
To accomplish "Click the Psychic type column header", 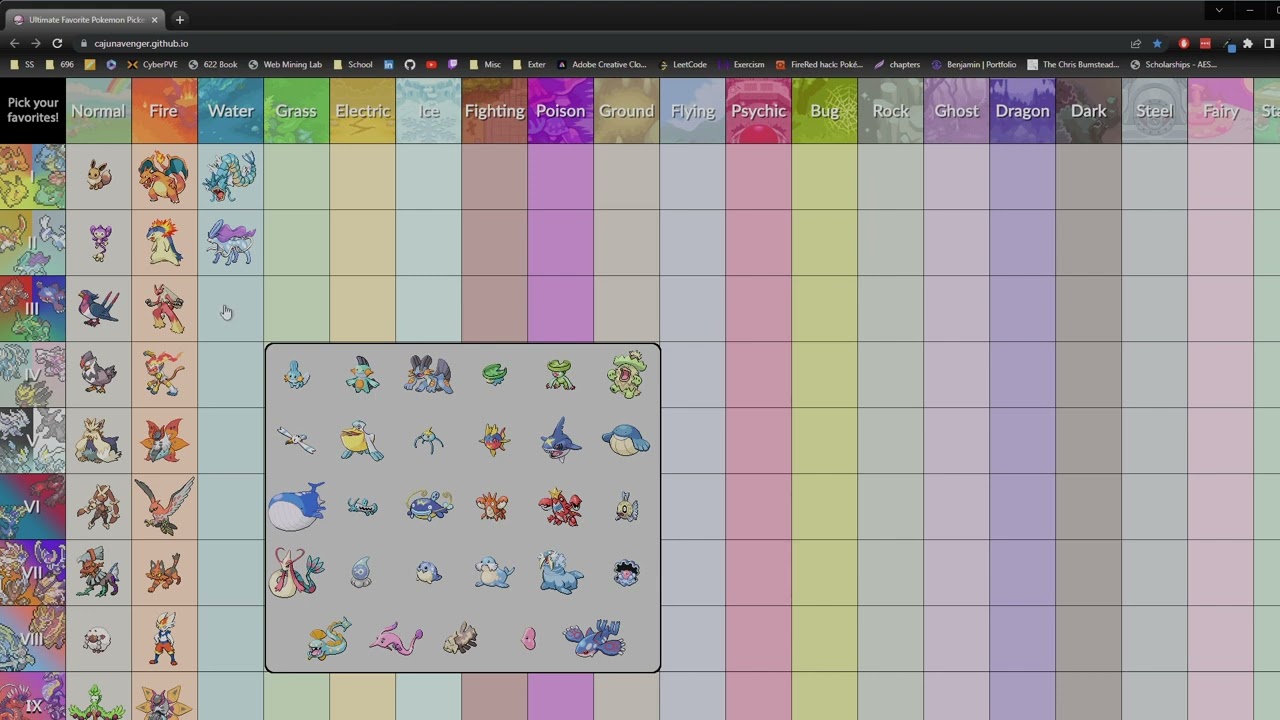I will (758, 111).
